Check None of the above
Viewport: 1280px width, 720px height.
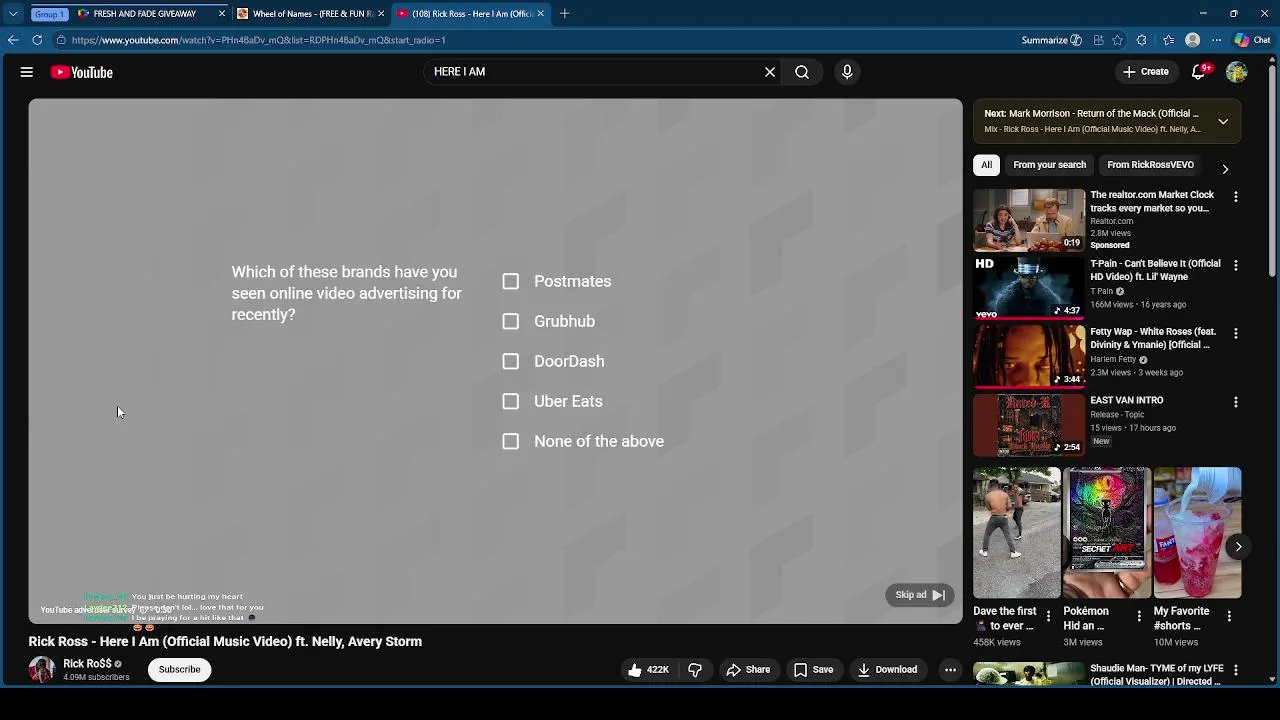coord(511,441)
